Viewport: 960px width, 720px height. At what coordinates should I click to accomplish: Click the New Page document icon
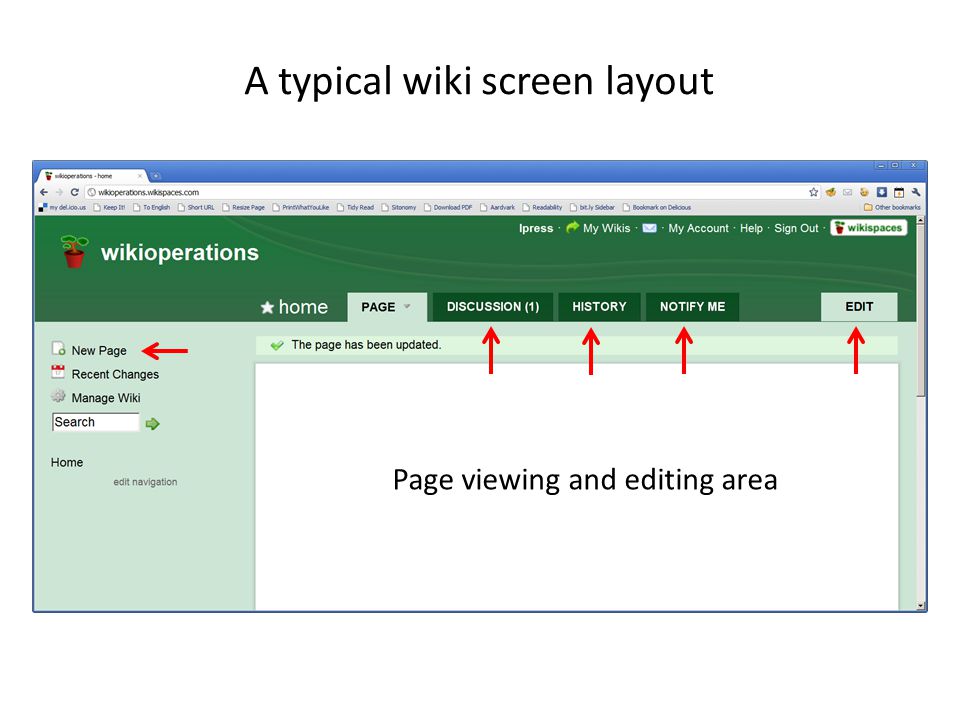(x=58, y=349)
